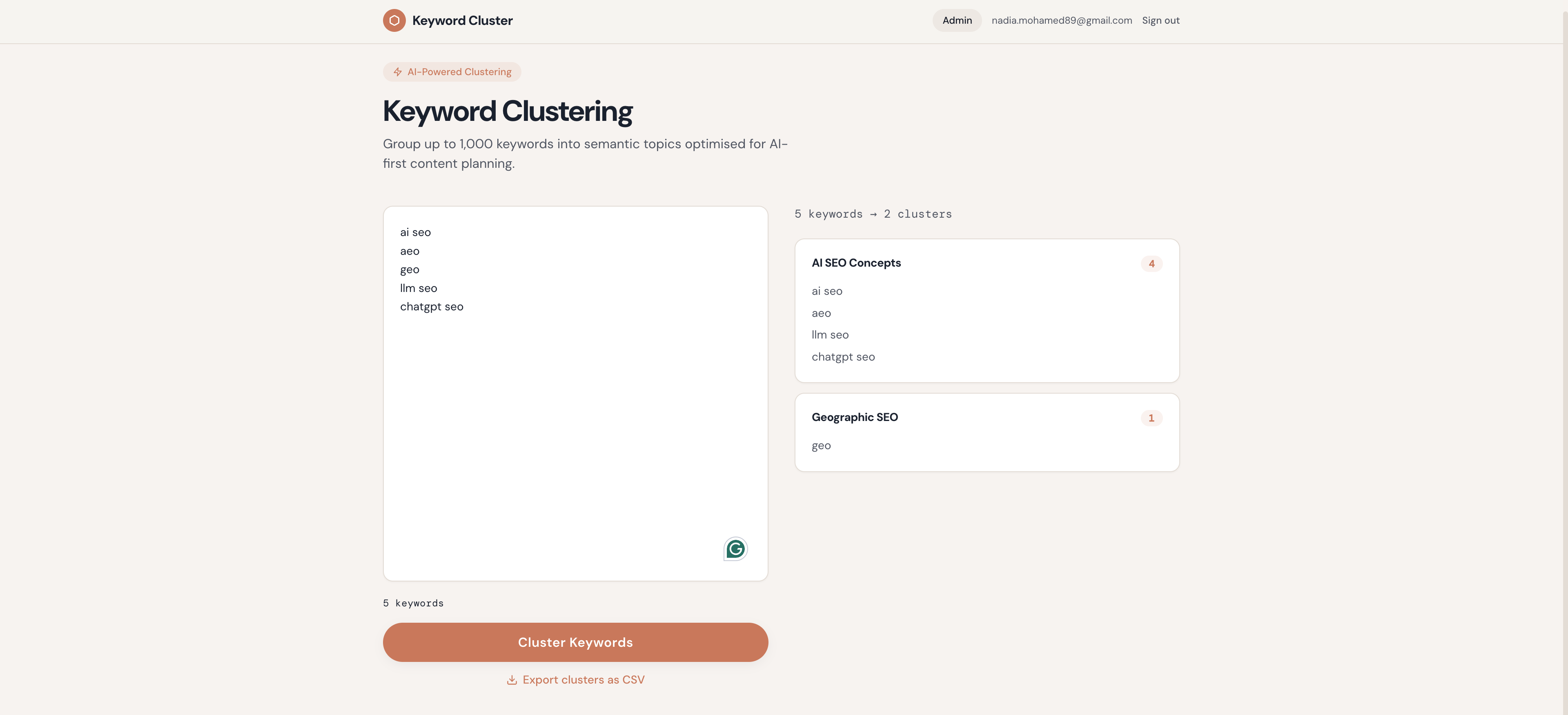Click the Keyword Cluster brand name
The height and width of the screenshot is (715, 1568).
(x=462, y=21)
